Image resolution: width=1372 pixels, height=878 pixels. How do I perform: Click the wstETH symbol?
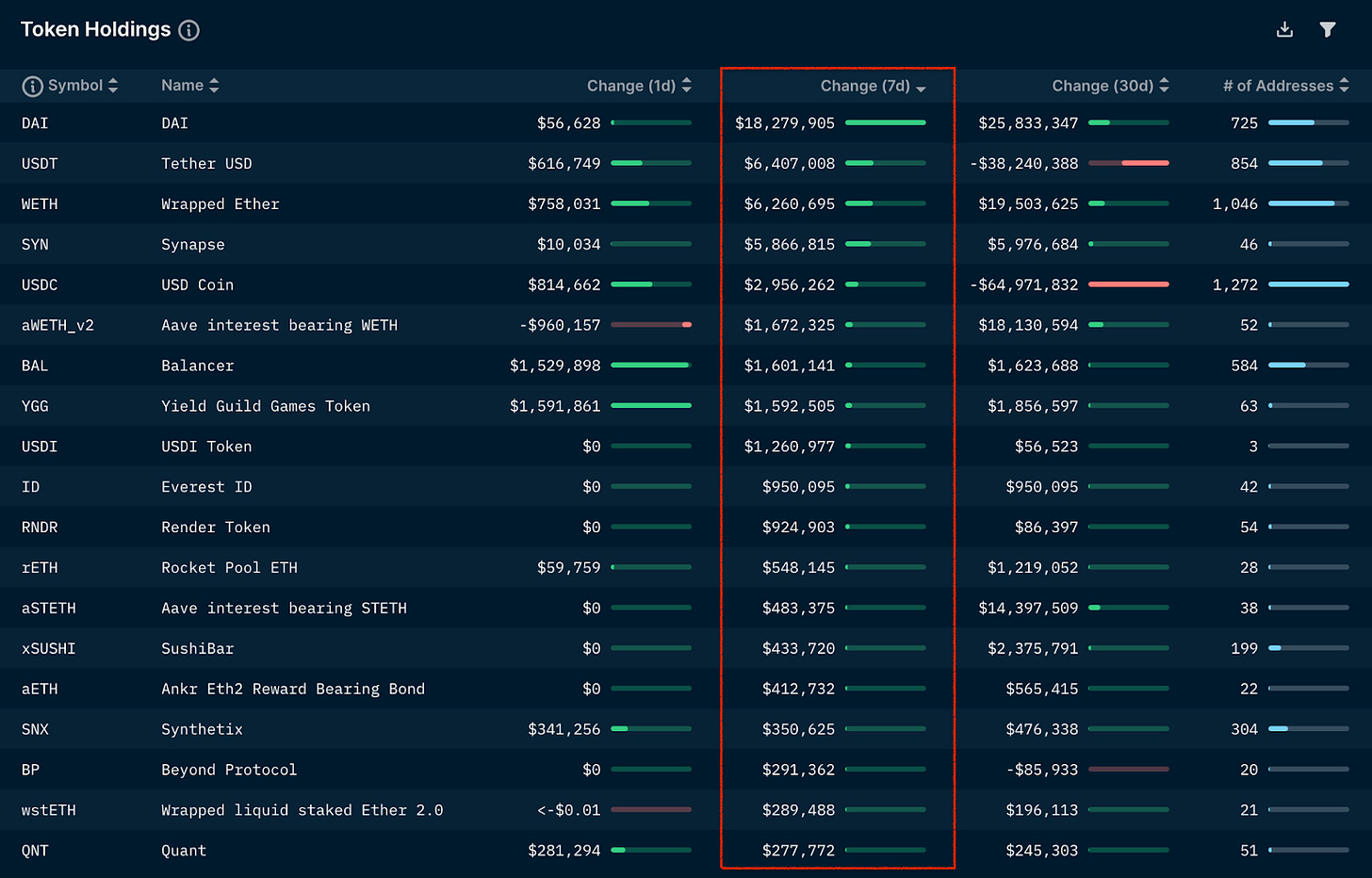pos(49,811)
